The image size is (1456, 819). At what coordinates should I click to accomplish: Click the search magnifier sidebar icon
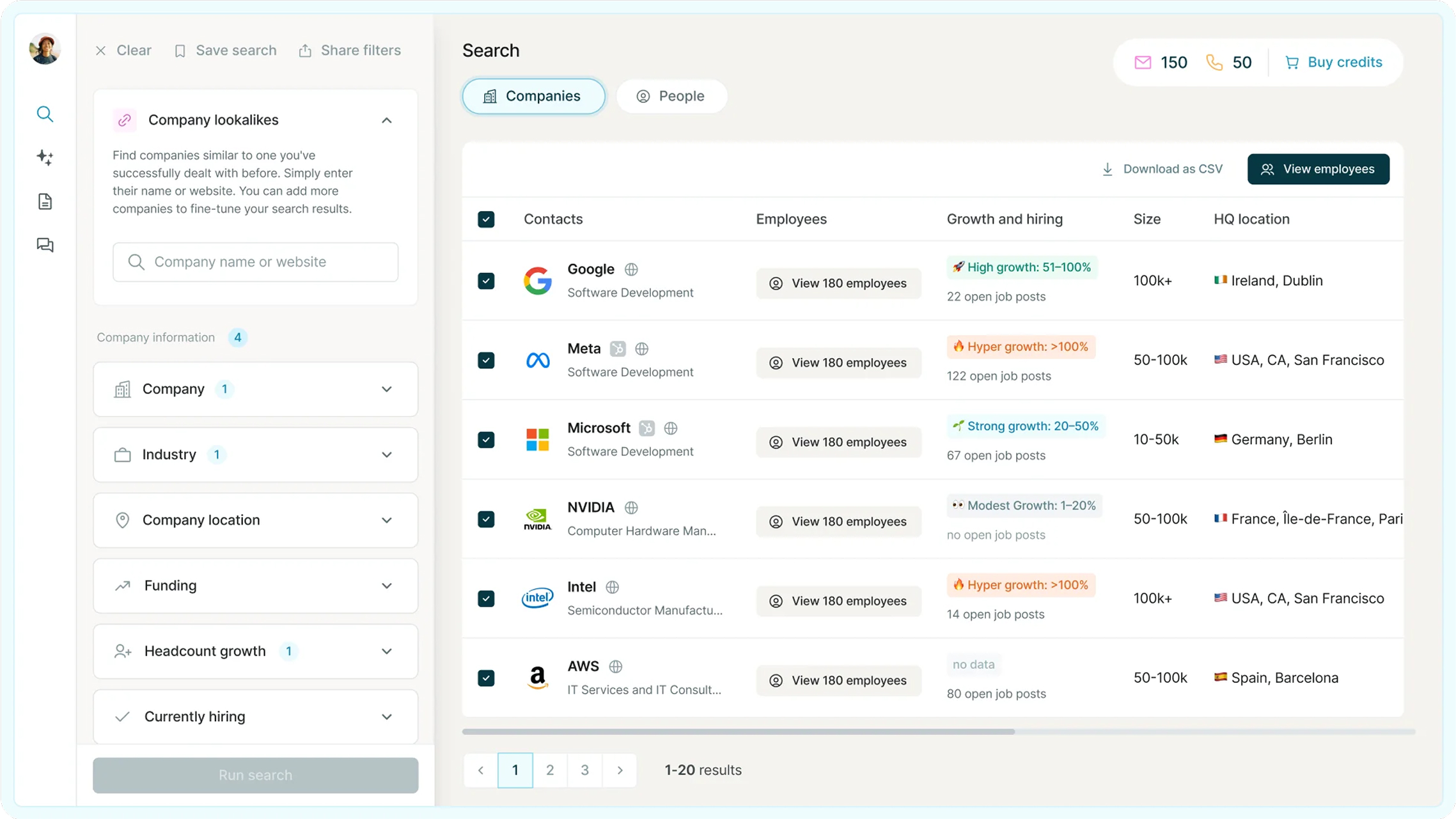(x=45, y=114)
